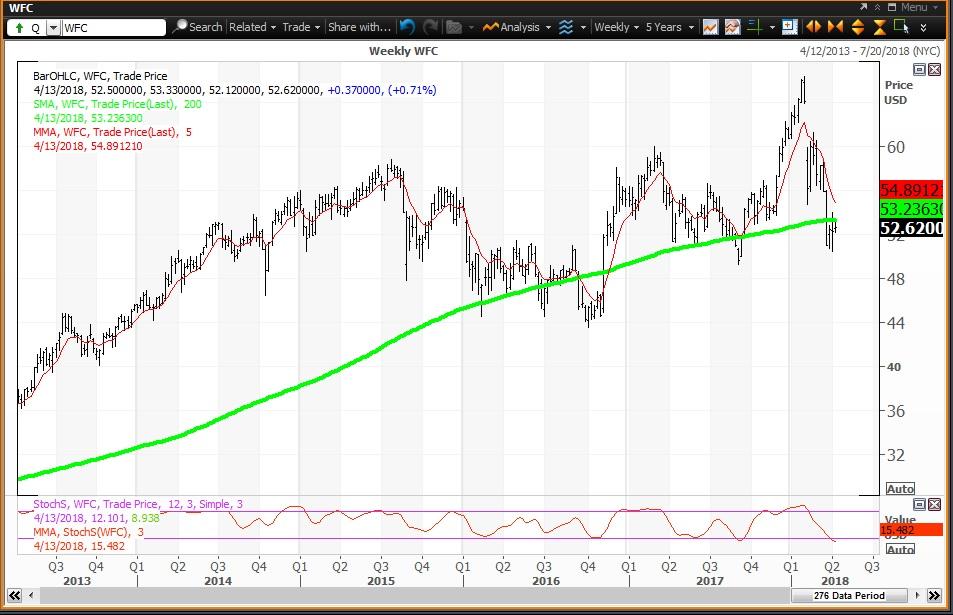Screen dimensions: 953x615
Task: Maximize the price chart panel
Action: click(x=920, y=70)
